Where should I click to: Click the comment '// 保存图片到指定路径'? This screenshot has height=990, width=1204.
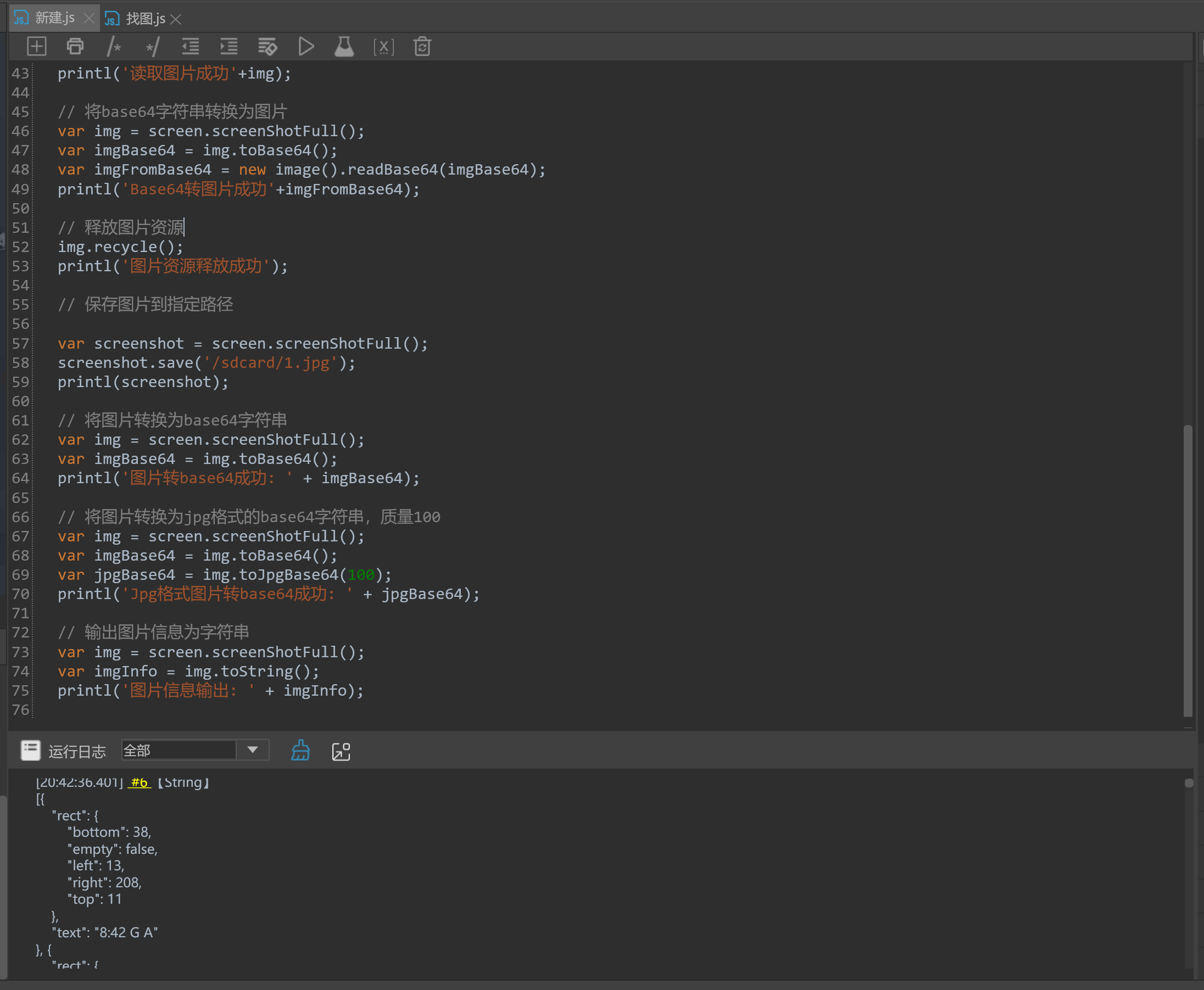point(146,305)
